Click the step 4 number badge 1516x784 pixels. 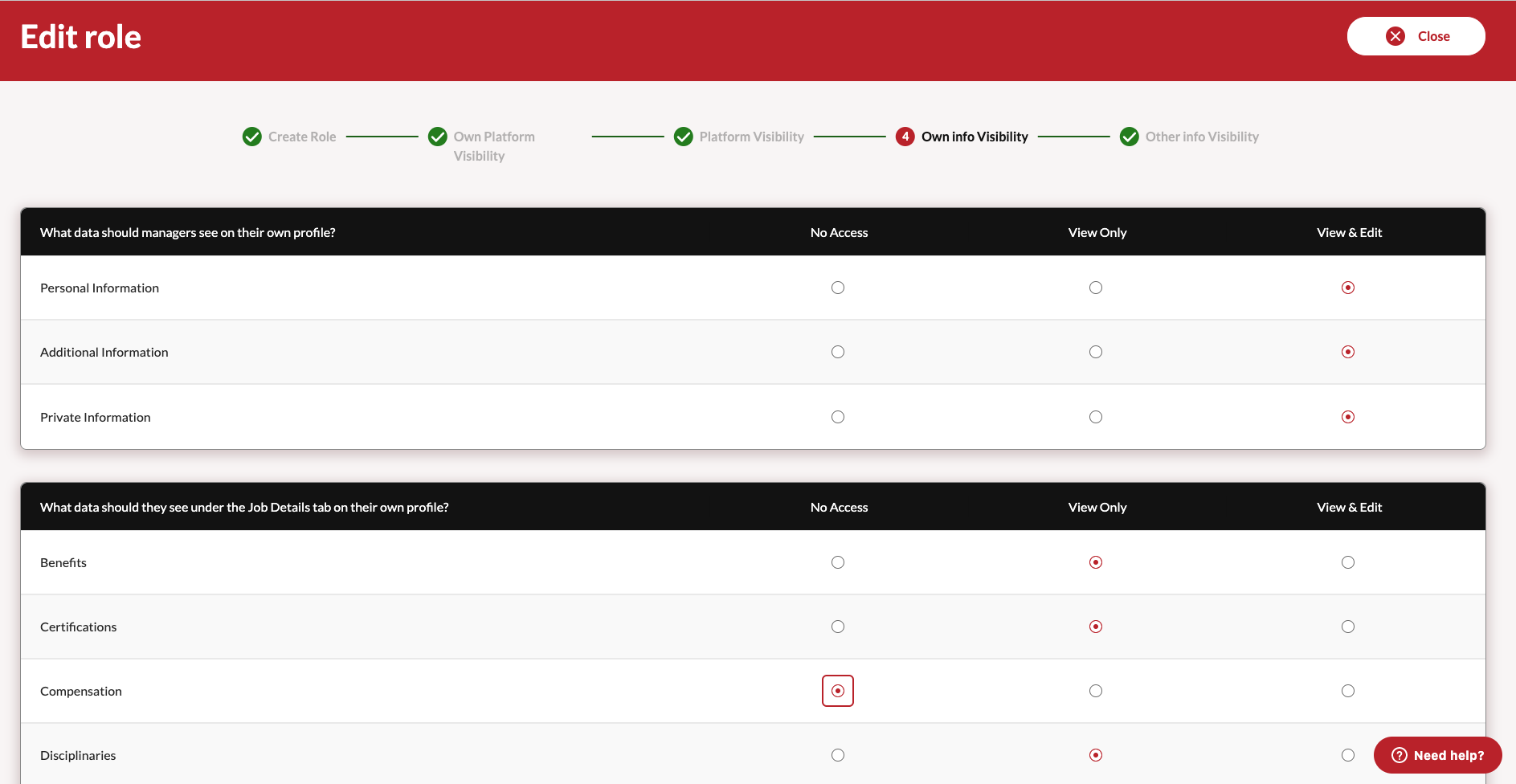coord(905,137)
